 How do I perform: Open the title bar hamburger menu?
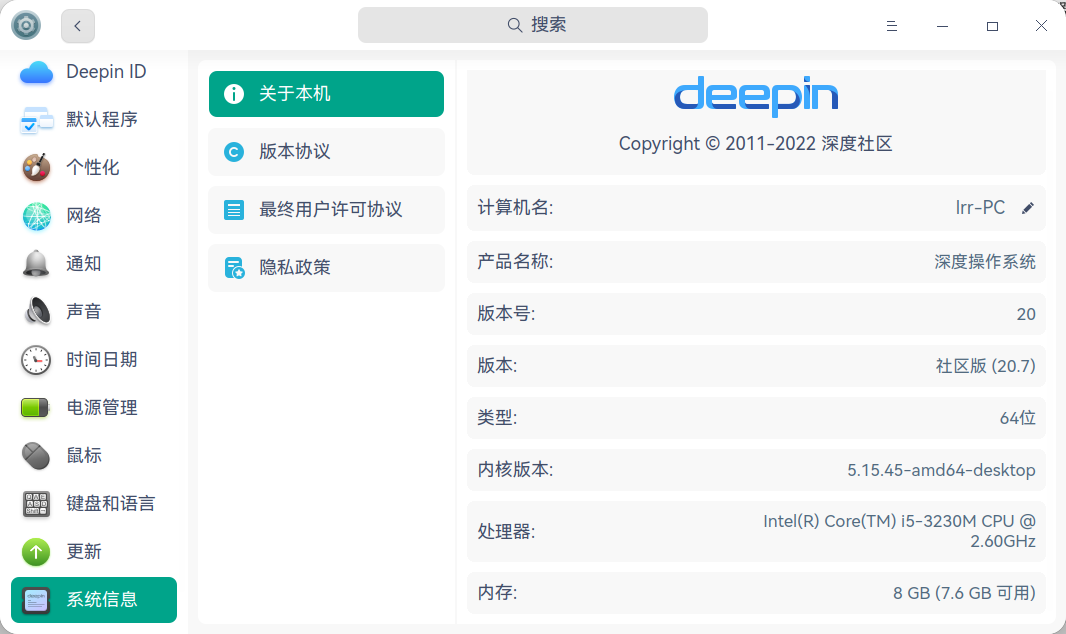coord(892,26)
